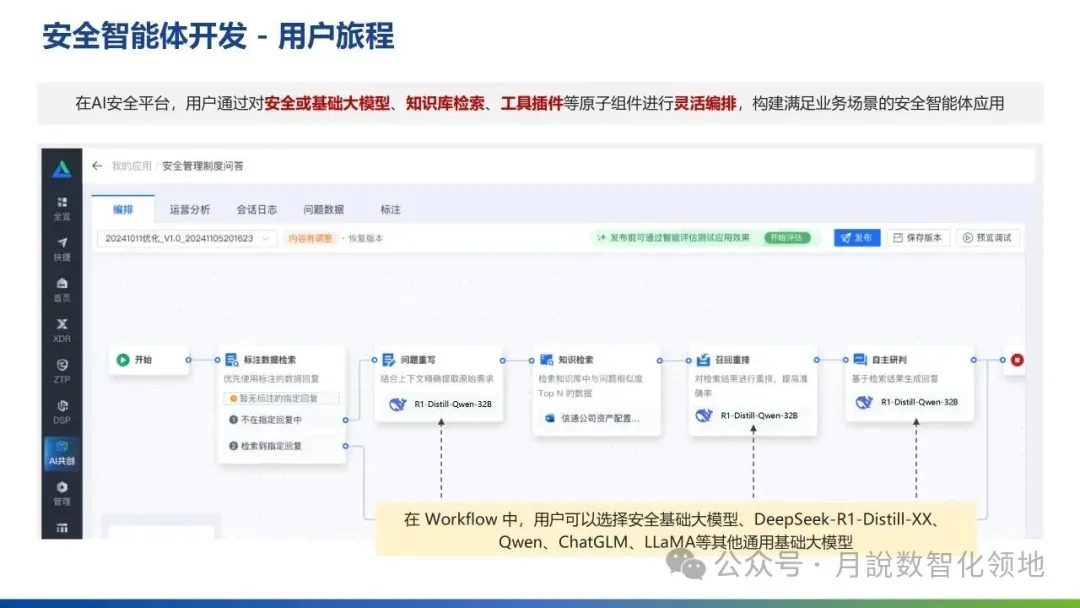Switch to the 编排 tab
The width and height of the screenshot is (1080, 608).
[123, 209]
